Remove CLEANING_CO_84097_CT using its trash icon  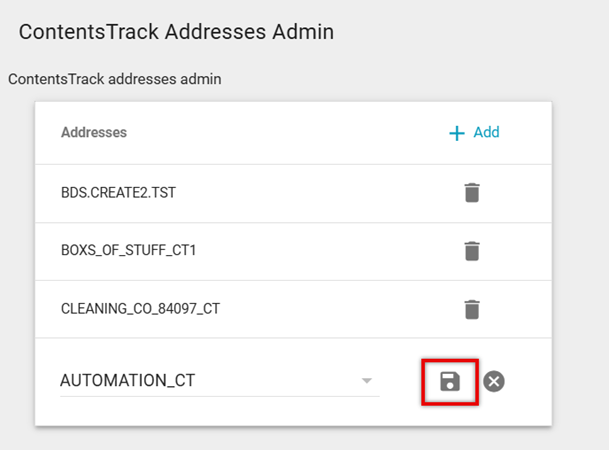[x=472, y=309]
